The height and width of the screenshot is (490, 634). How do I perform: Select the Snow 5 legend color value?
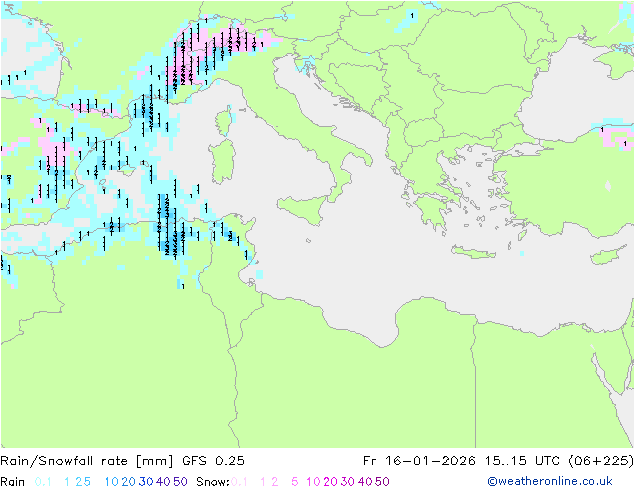point(295,482)
